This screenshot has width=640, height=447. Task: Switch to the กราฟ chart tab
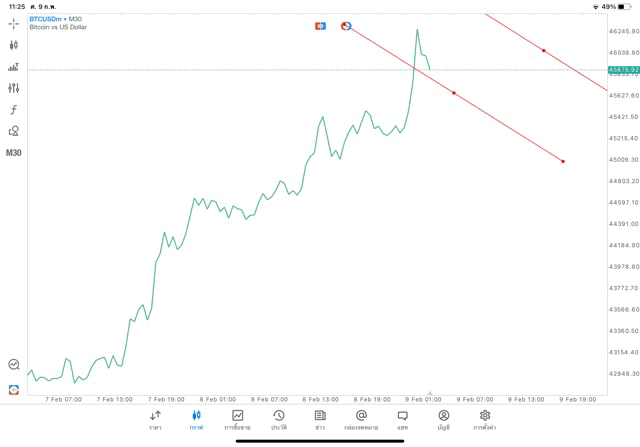coord(197,419)
